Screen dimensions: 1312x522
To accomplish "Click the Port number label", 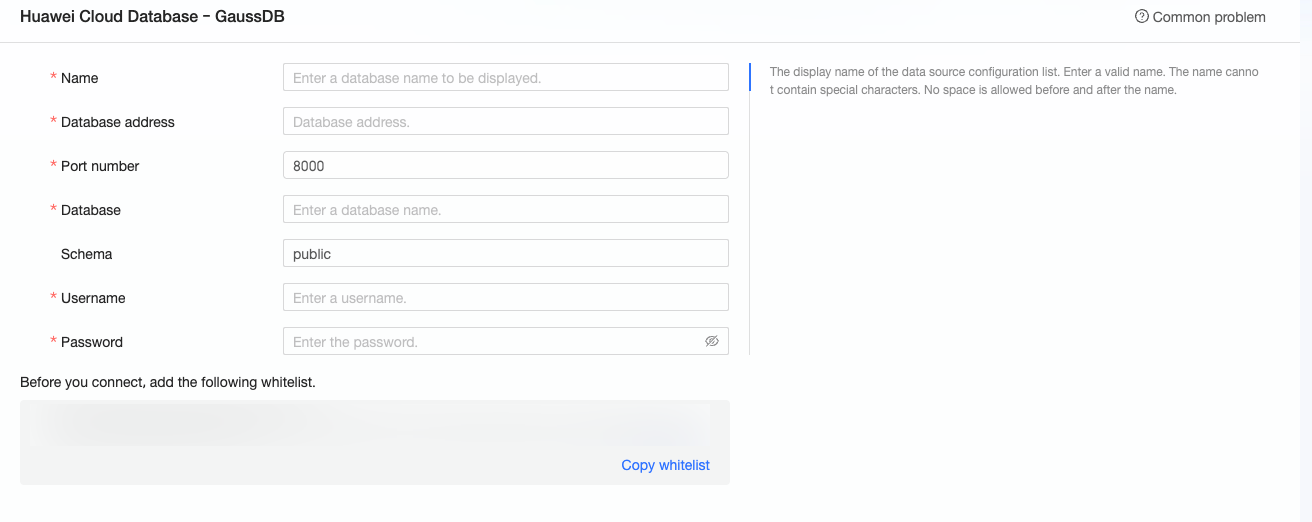I will coord(100,166).
